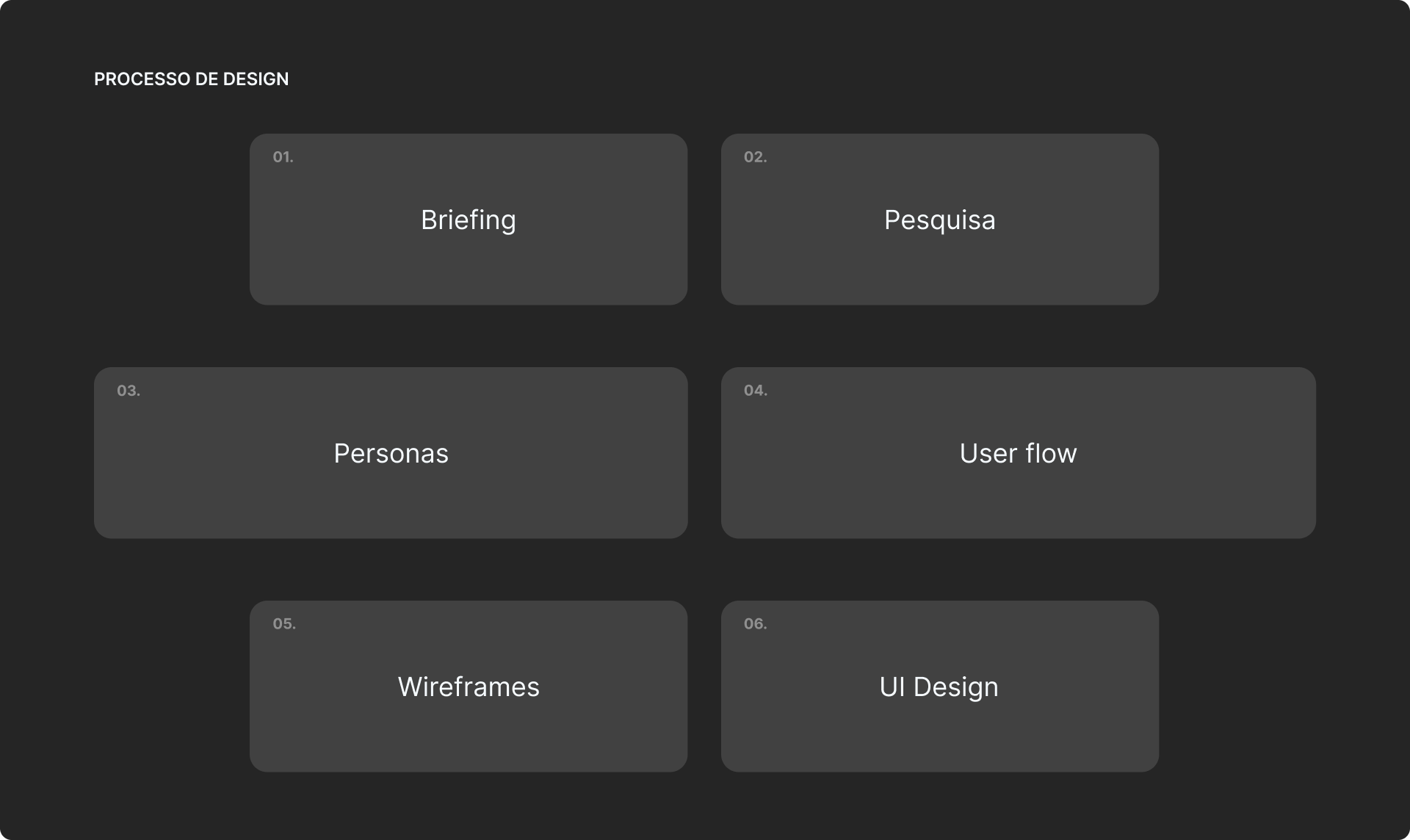Click the '05.' step number label
Image resolution: width=1410 pixels, height=840 pixels.
tap(284, 624)
